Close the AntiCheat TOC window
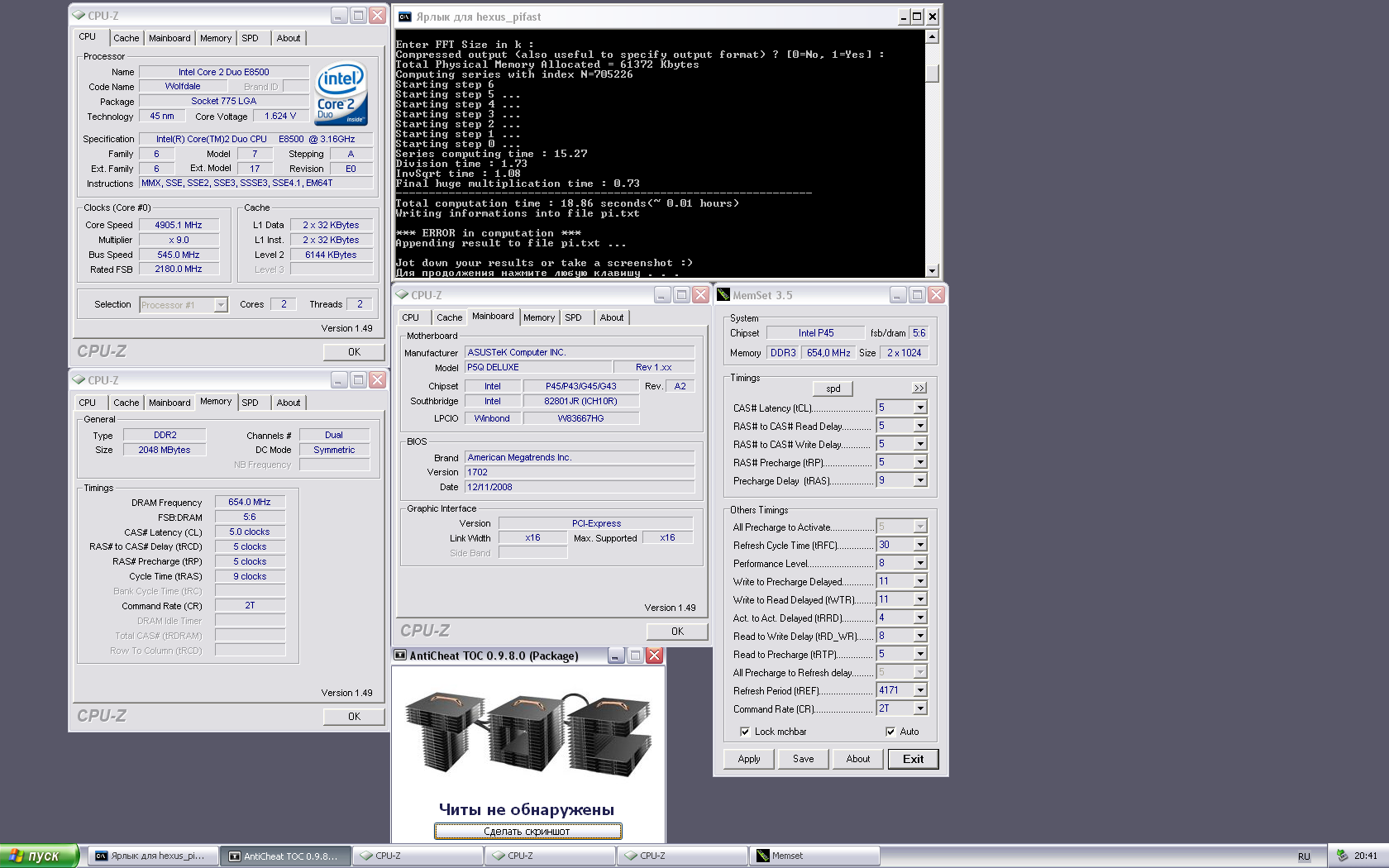This screenshot has width=1389, height=868. [654, 656]
